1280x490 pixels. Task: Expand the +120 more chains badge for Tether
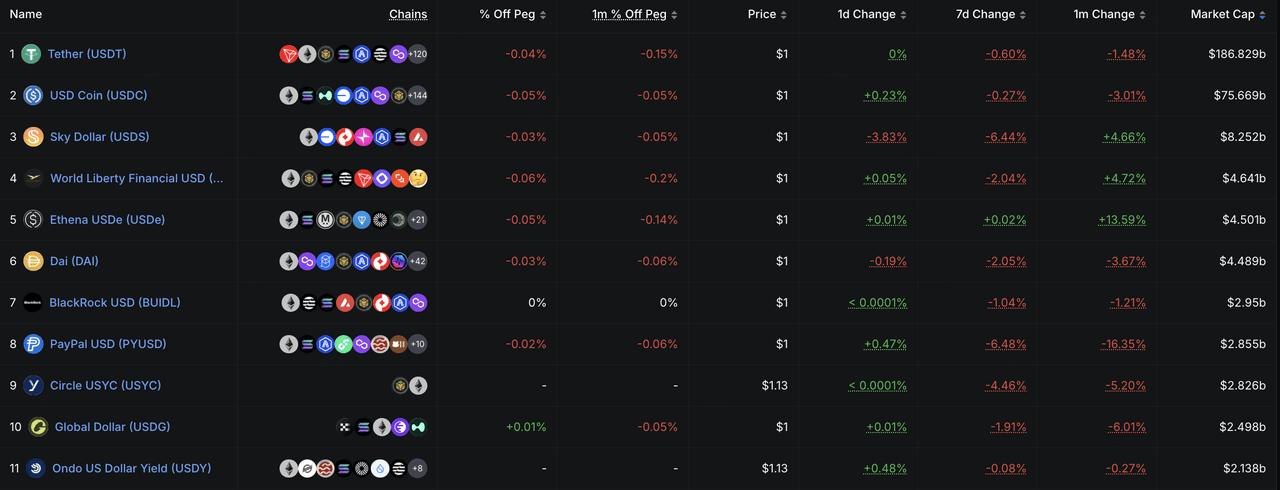[x=418, y=54]
